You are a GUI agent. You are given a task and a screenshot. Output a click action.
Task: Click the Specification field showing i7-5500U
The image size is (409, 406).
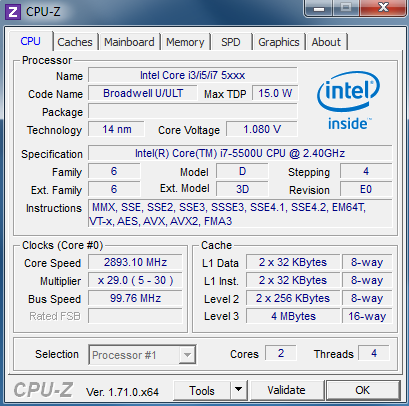pyautogui.click(x=240, y=153)
